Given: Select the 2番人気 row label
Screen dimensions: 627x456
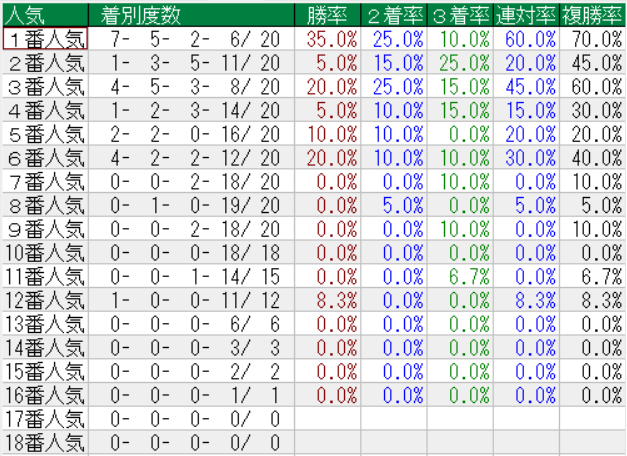Looking at the screenshot, I should [x=45, y=63].
